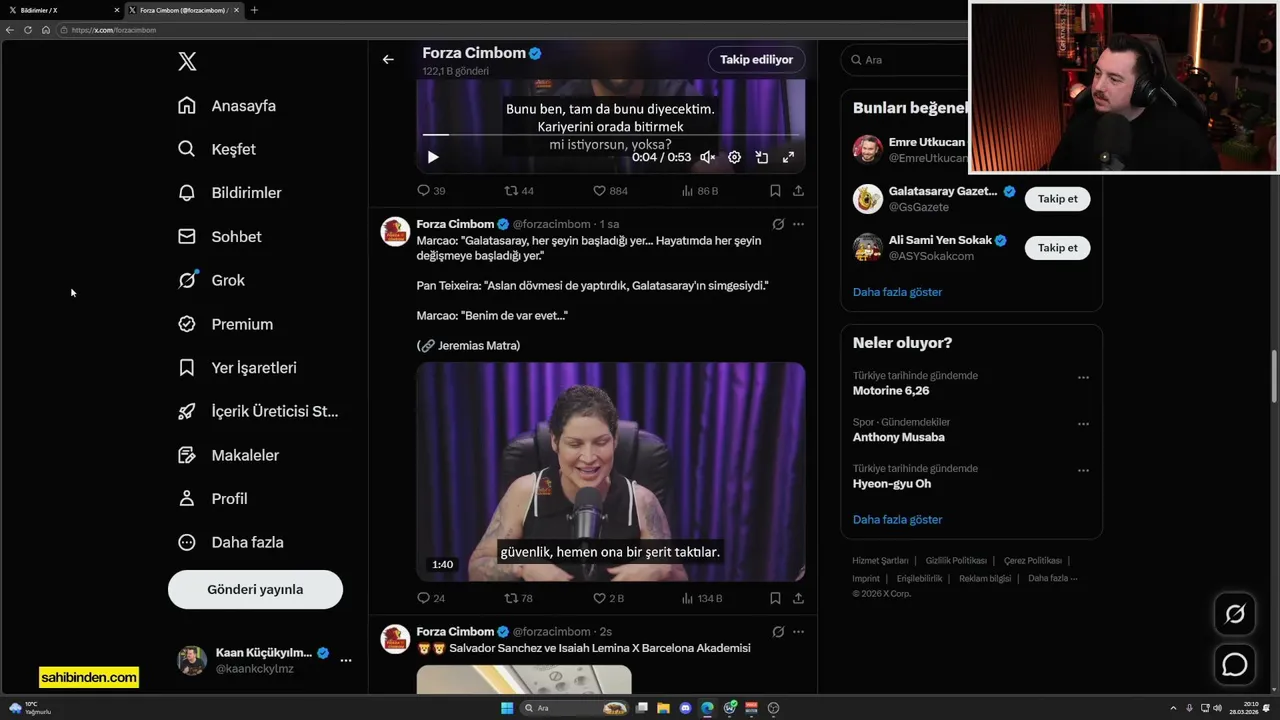The height and width of the screenshot is (720, 1280).
Task: View stats showing 86 B views
Action: point(700,190)
